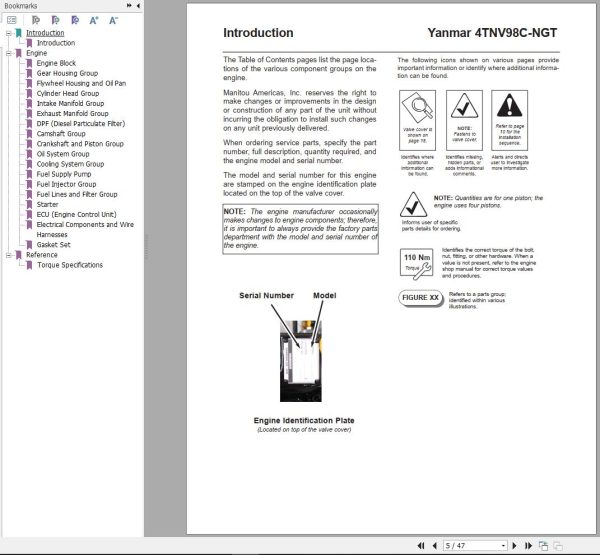The height and width of the screenshot is (555, 600).
Task: Go to the first page
Action: 421,545
